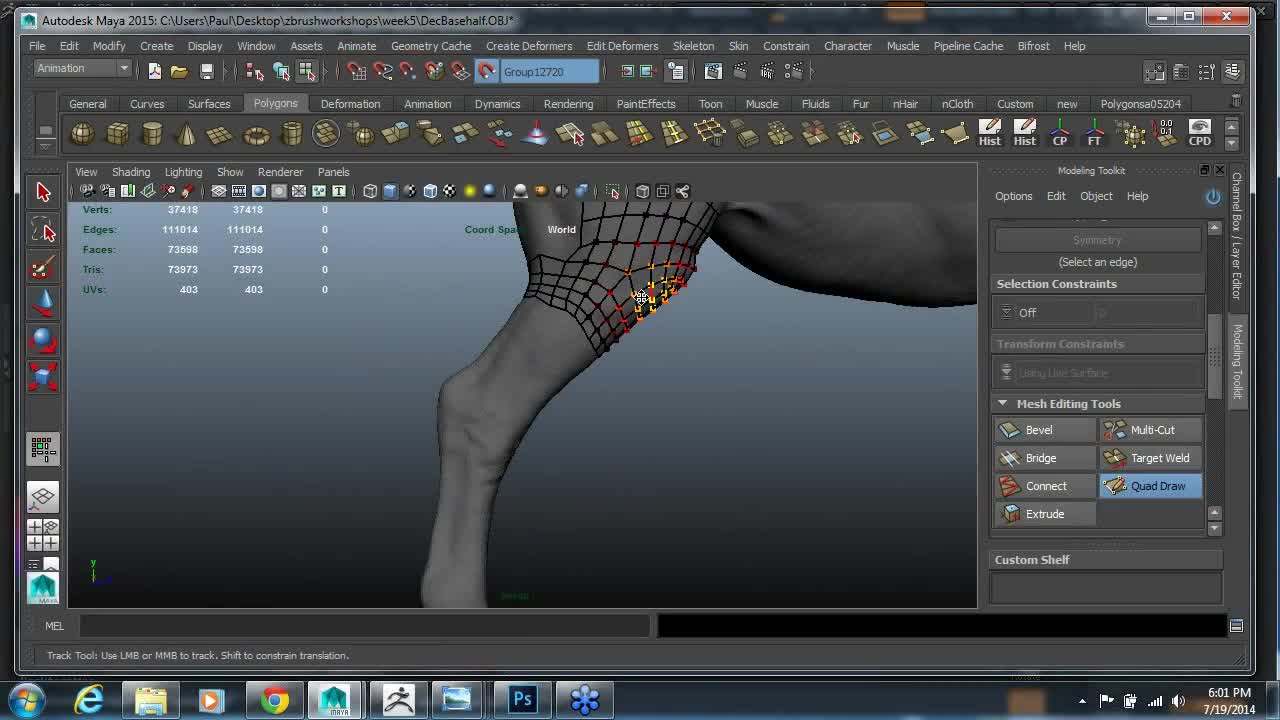Switch to the Deformation shelf tab
The image size is (1280, 720).
(350, 104)
